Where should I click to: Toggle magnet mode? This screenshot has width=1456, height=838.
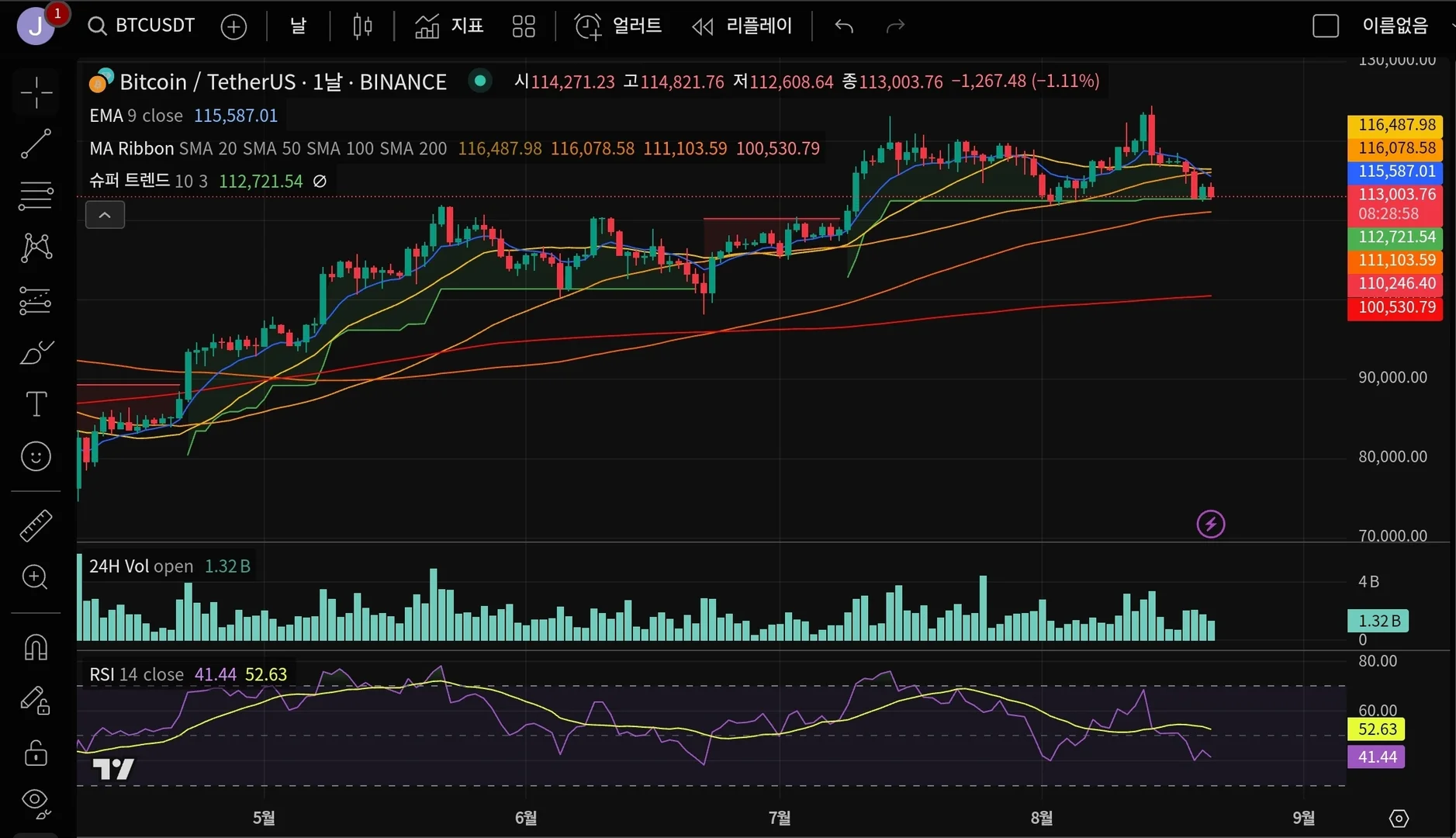(36, 646)
